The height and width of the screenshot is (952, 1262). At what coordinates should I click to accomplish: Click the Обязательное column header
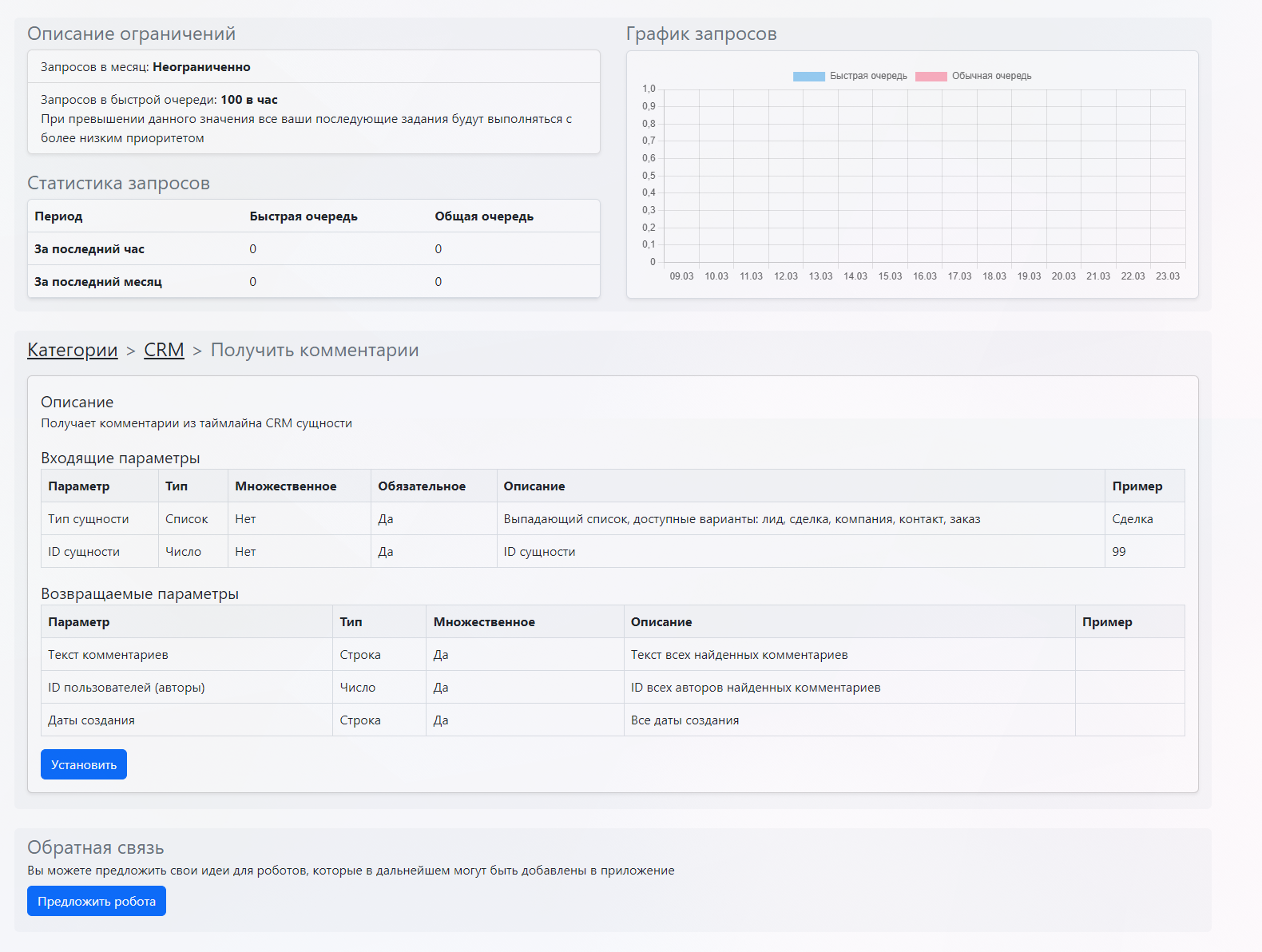pos(422,486)
